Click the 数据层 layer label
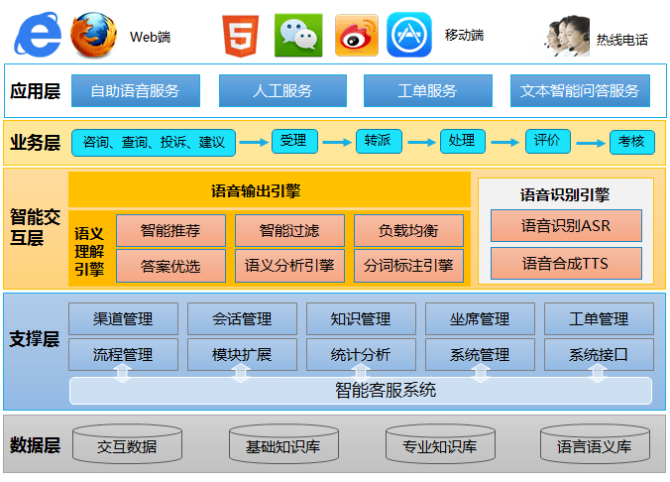 (x=35, y=445)
